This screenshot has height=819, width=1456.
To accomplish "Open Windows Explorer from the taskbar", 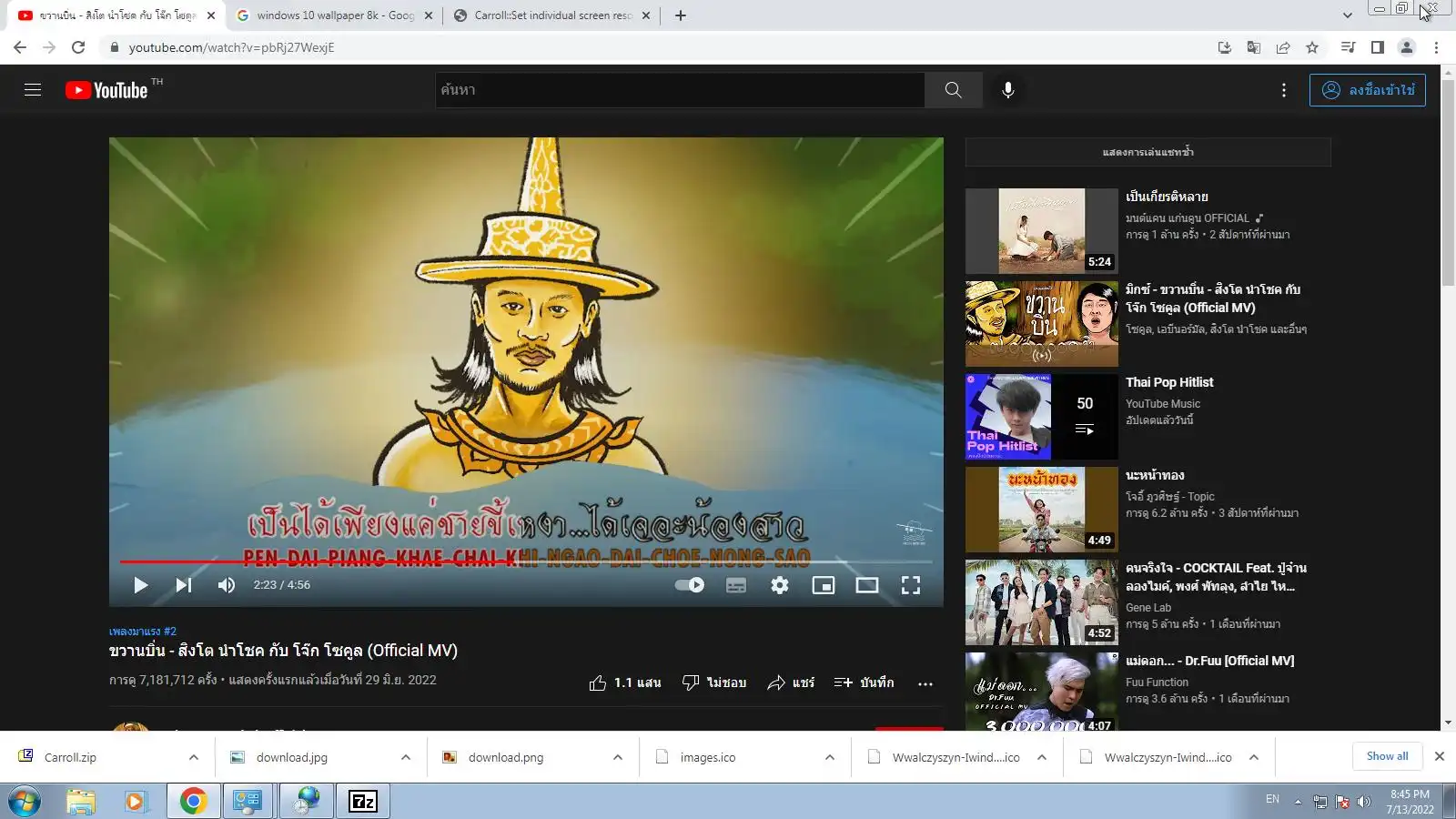I will (80, 802).
